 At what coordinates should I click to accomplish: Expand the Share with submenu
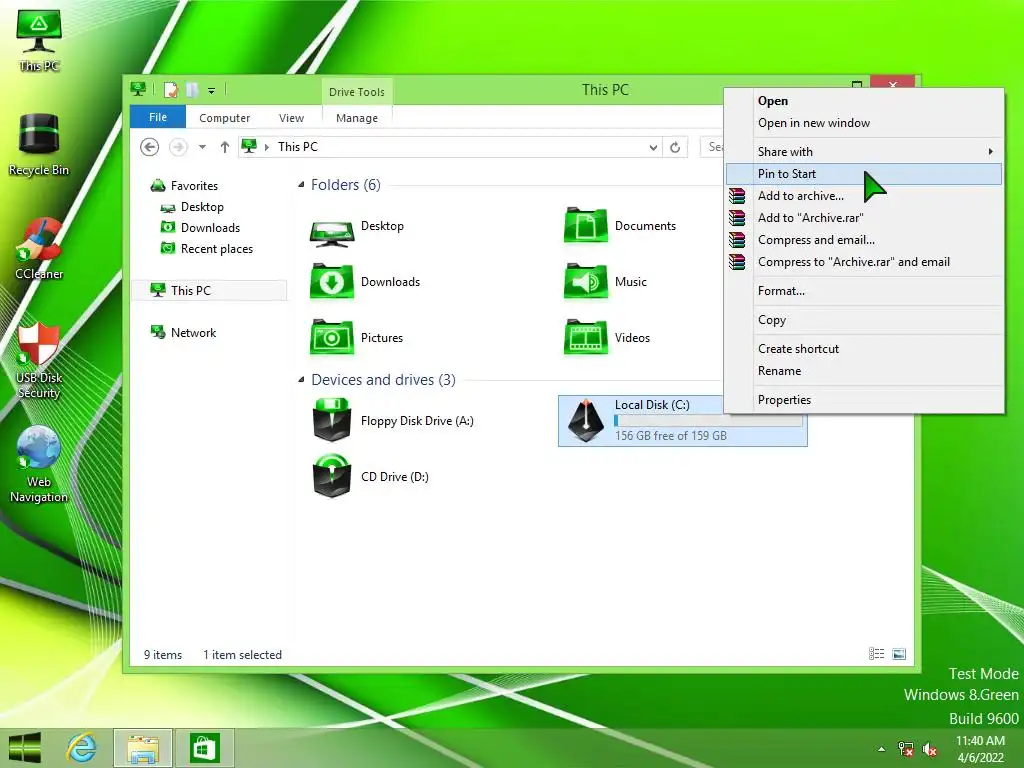click(x=863, y=152)
